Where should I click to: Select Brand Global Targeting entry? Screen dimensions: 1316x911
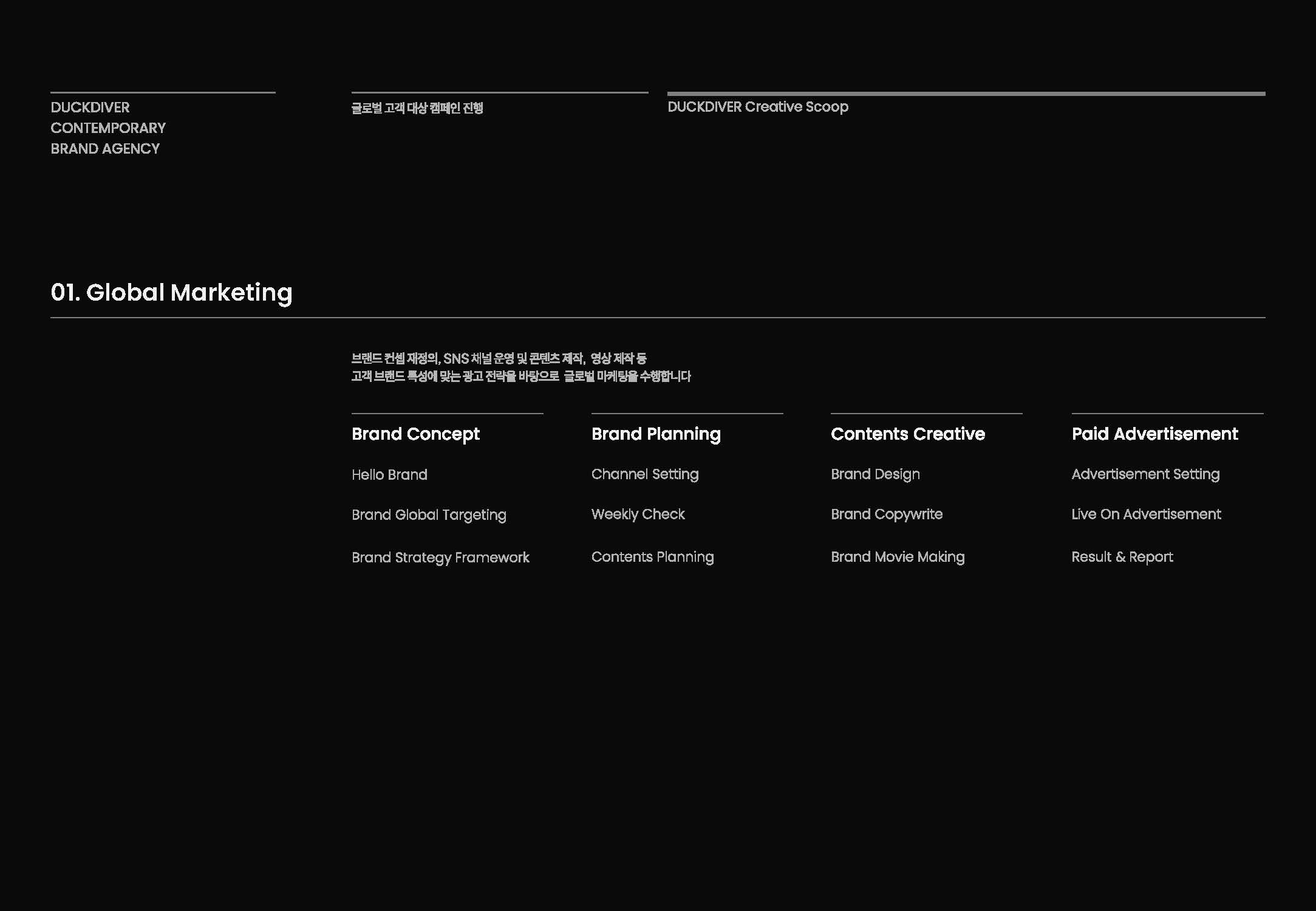[x=429, y=515]
